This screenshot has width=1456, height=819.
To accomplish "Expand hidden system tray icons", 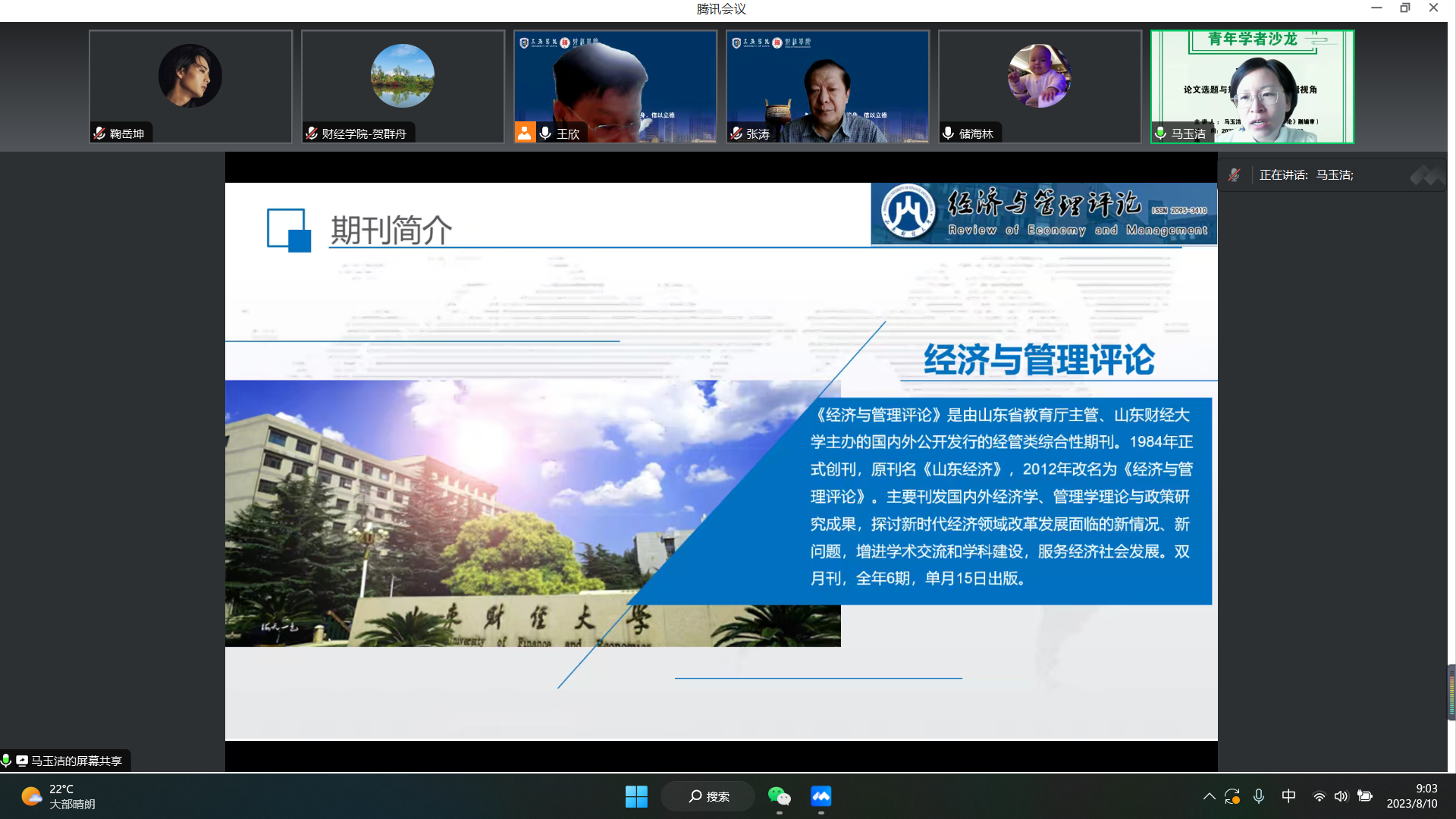I will coord(1210,796).
